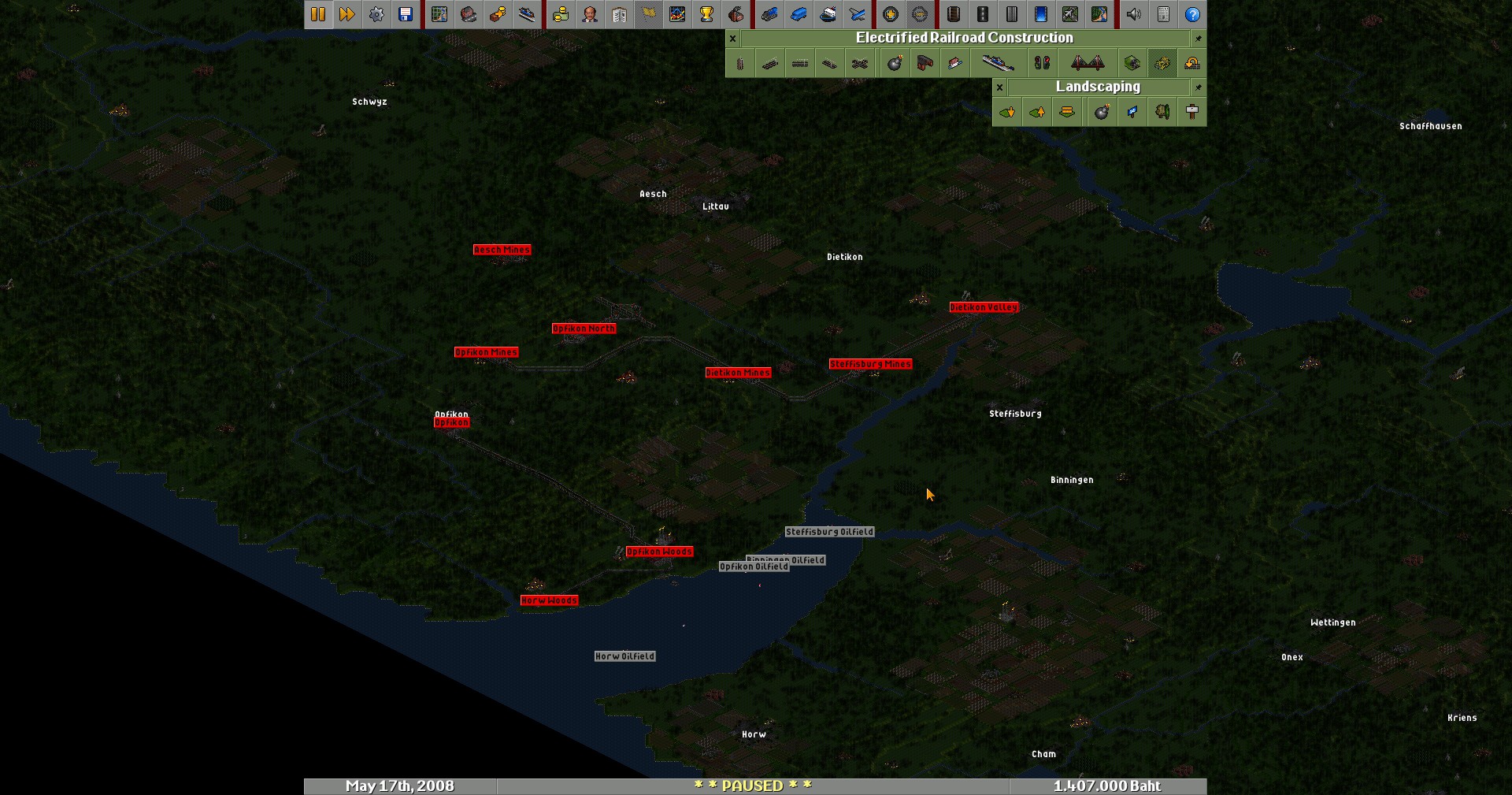Select the rail tunnel tool

1132,64
